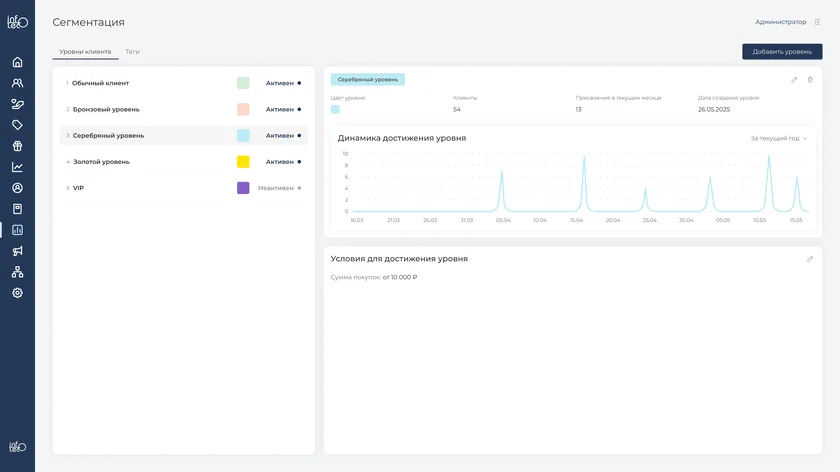
Task: Open the clipboard document sidebar icon
Action: 17,209
